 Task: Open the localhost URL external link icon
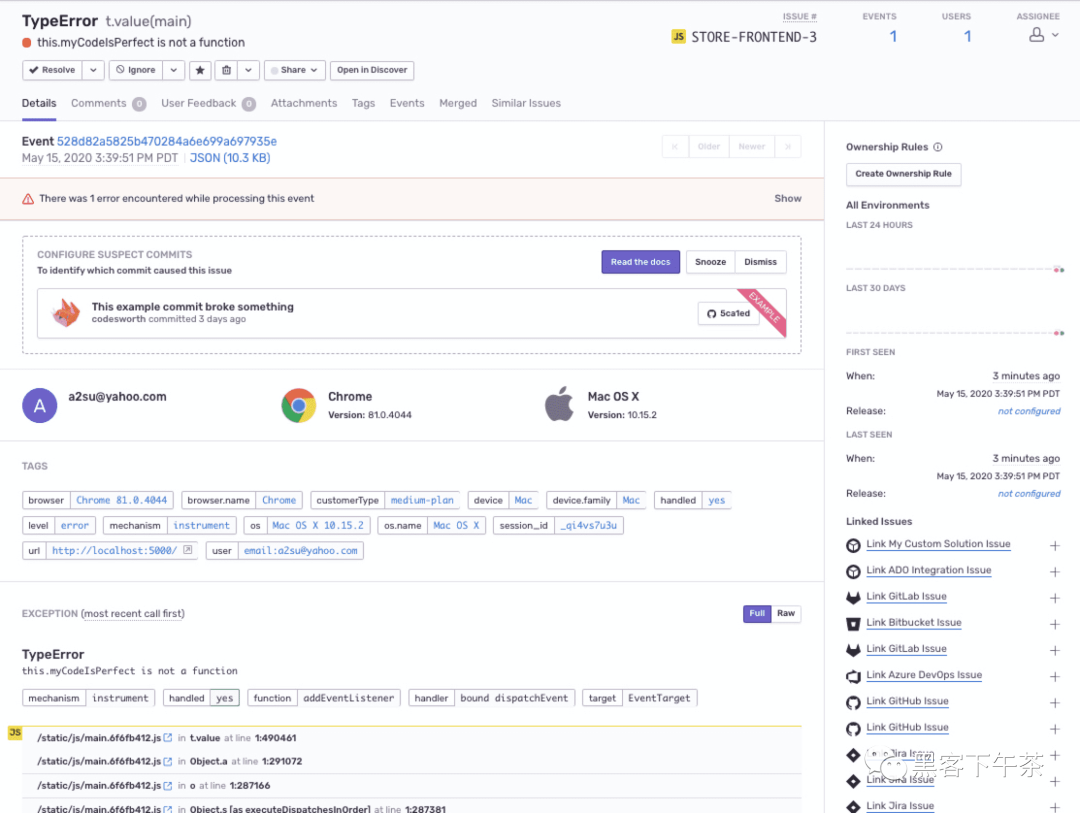pos(187,550)
